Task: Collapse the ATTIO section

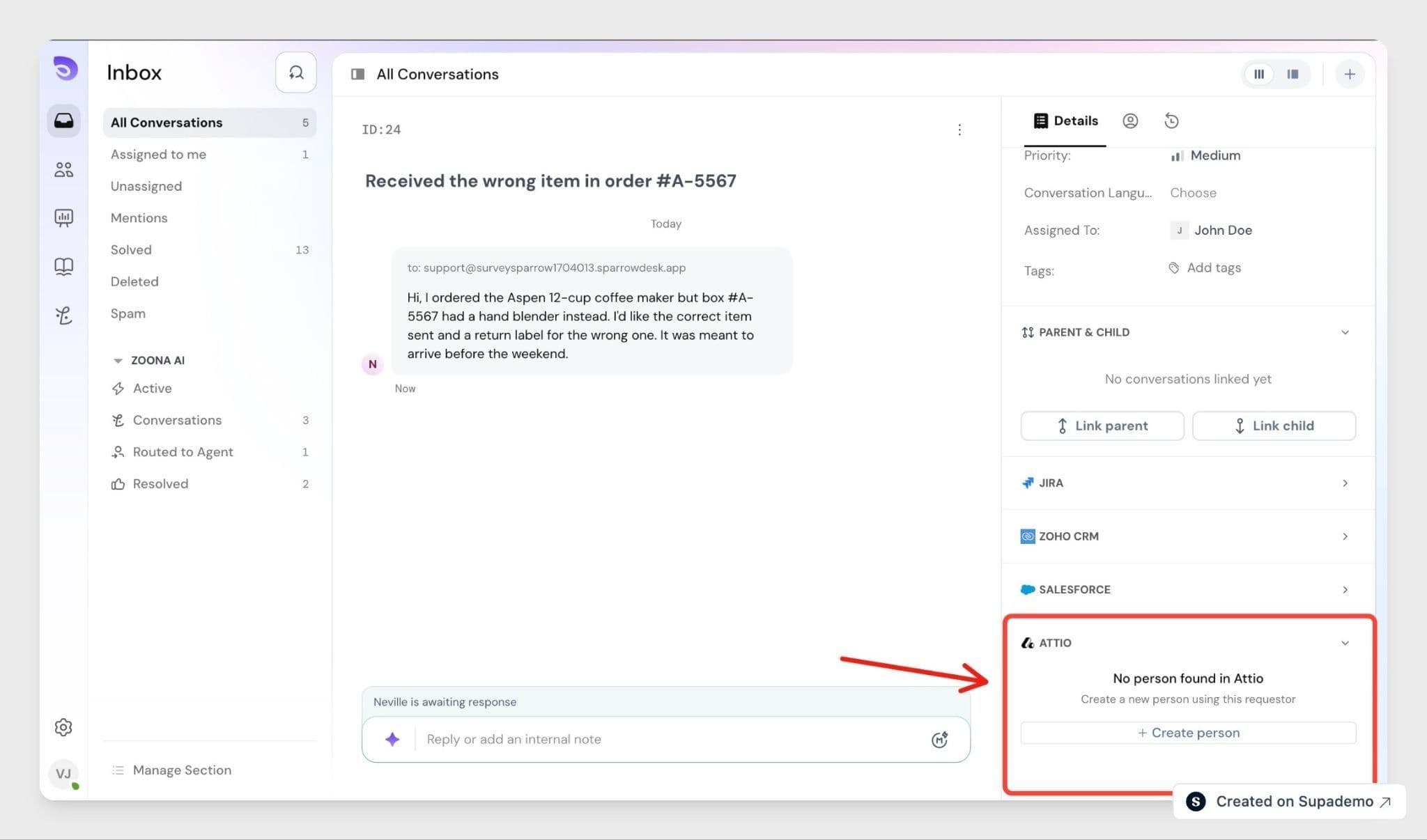Action: [x=1345, y=643]
